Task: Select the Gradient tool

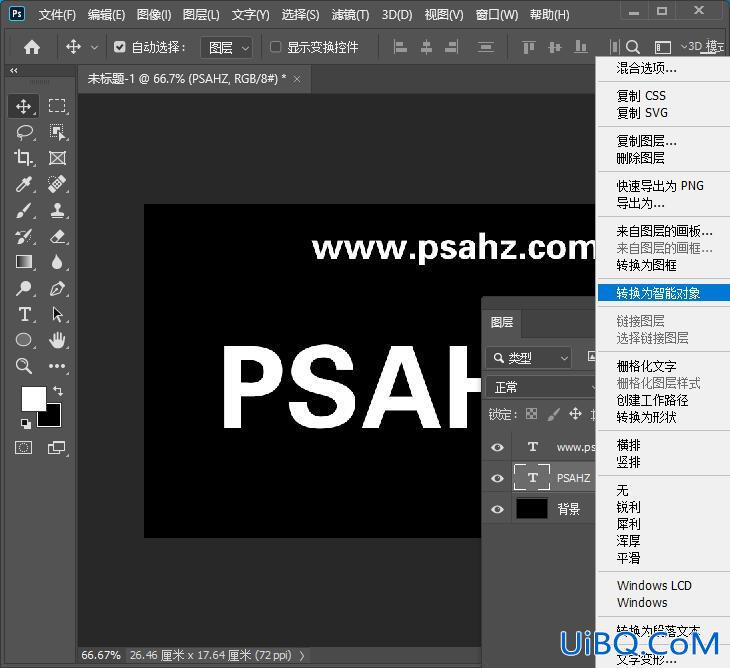Action: [x=23, y=262]
